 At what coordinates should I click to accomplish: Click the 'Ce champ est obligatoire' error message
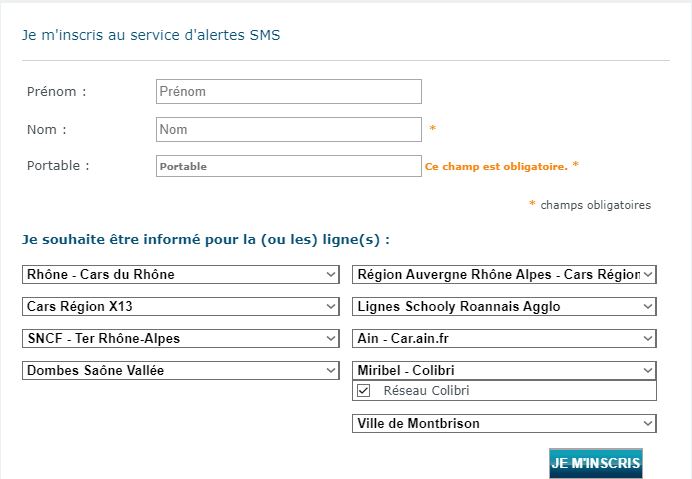[x=496, y=167]
